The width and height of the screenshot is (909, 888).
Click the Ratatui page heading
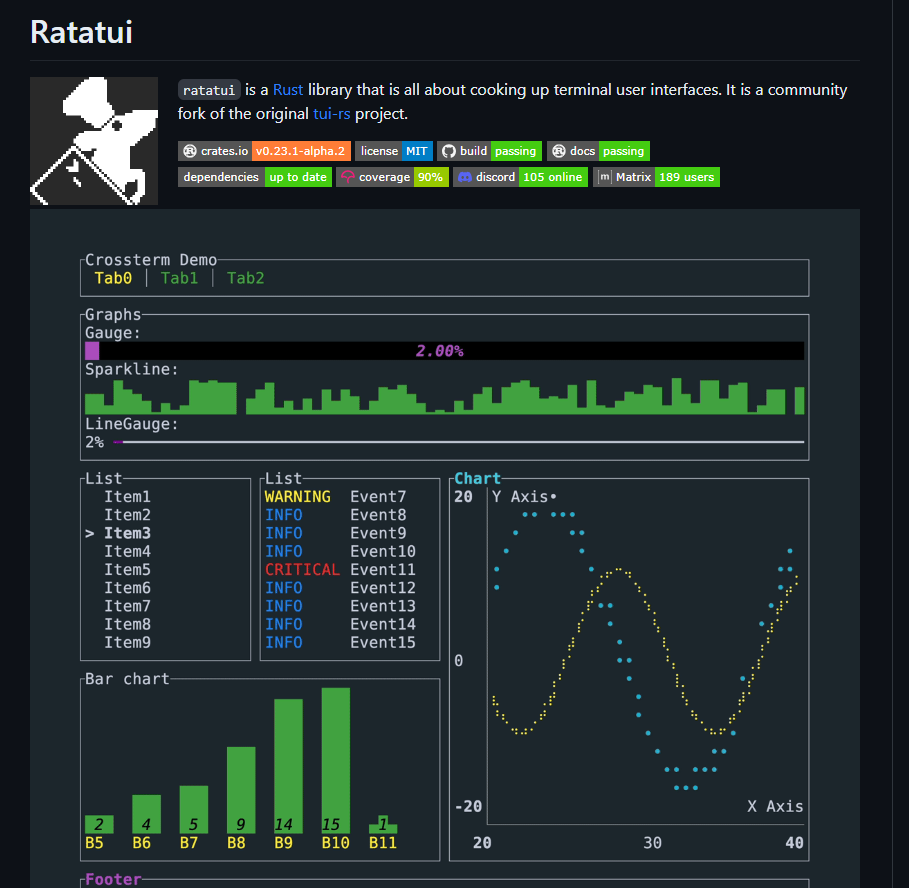(x=81, y=32)
